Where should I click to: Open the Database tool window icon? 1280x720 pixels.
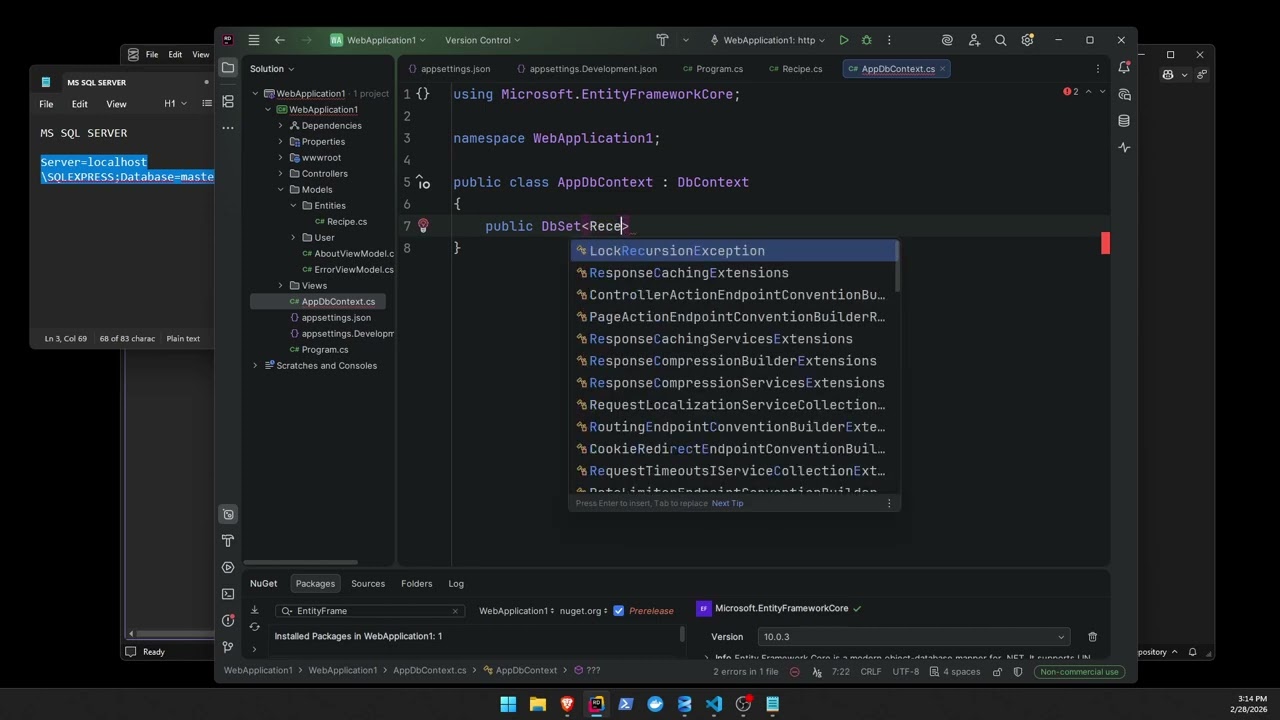coord(1124,121)
